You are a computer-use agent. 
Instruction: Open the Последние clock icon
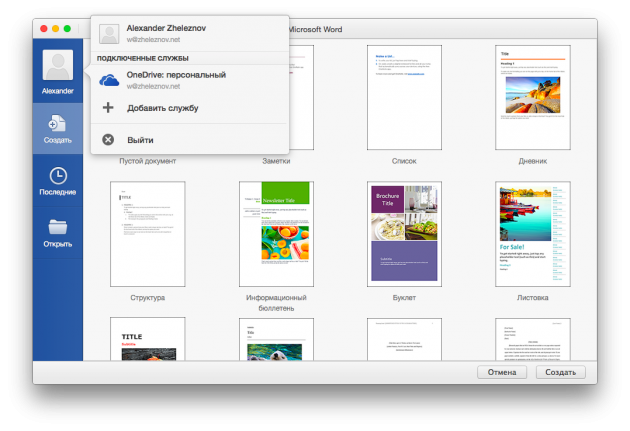tap(58, 176)
